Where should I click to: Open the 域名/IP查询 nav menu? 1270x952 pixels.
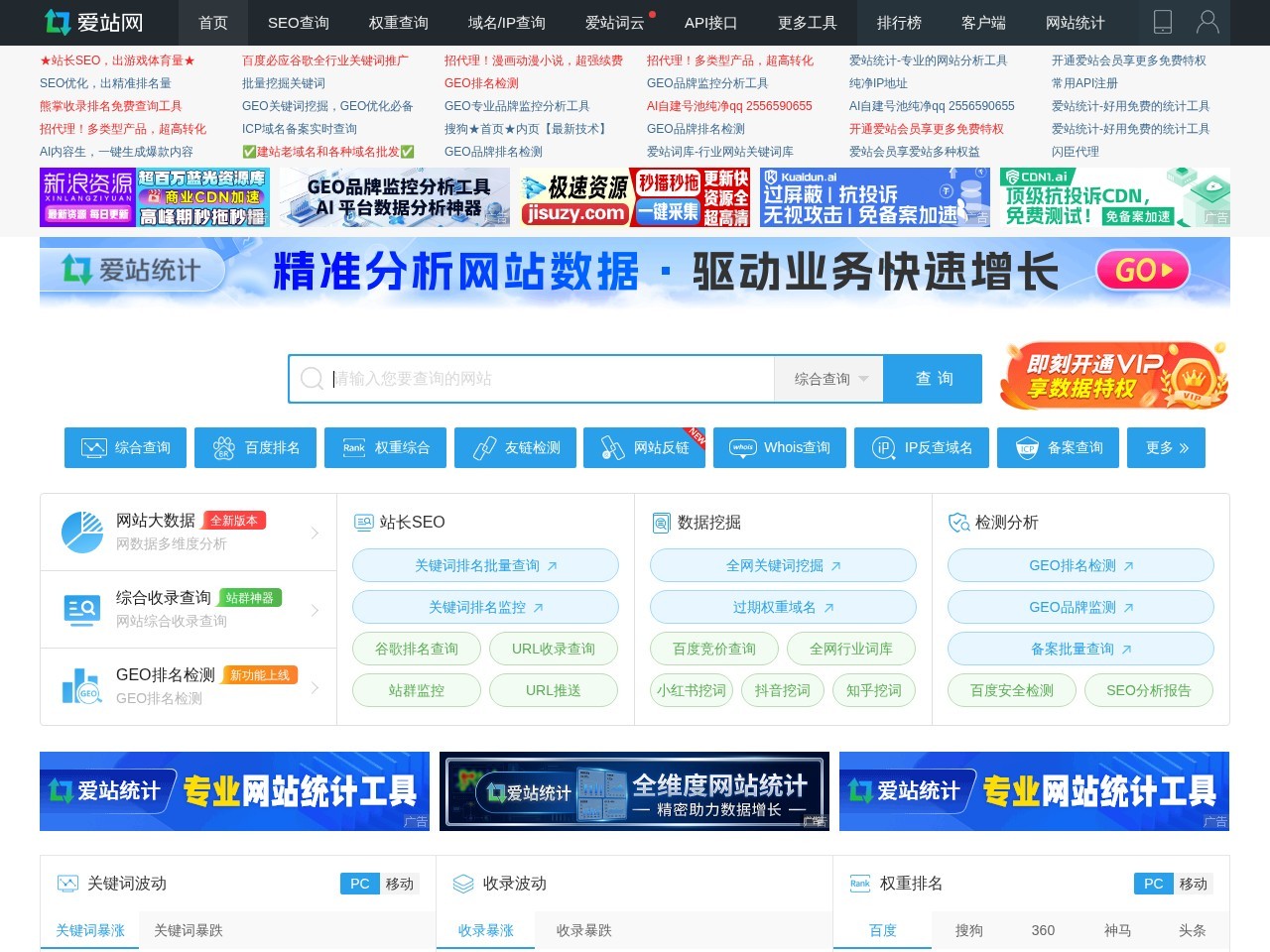click(x=507, y=22)
